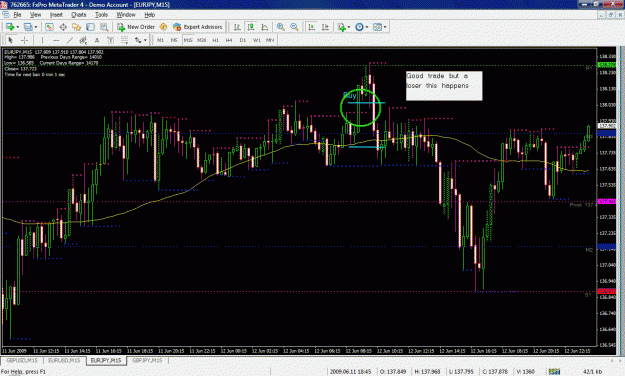Select the EURJPY,M15 chart tab
This screenshot has width=625, height=376.
[106, 360]
